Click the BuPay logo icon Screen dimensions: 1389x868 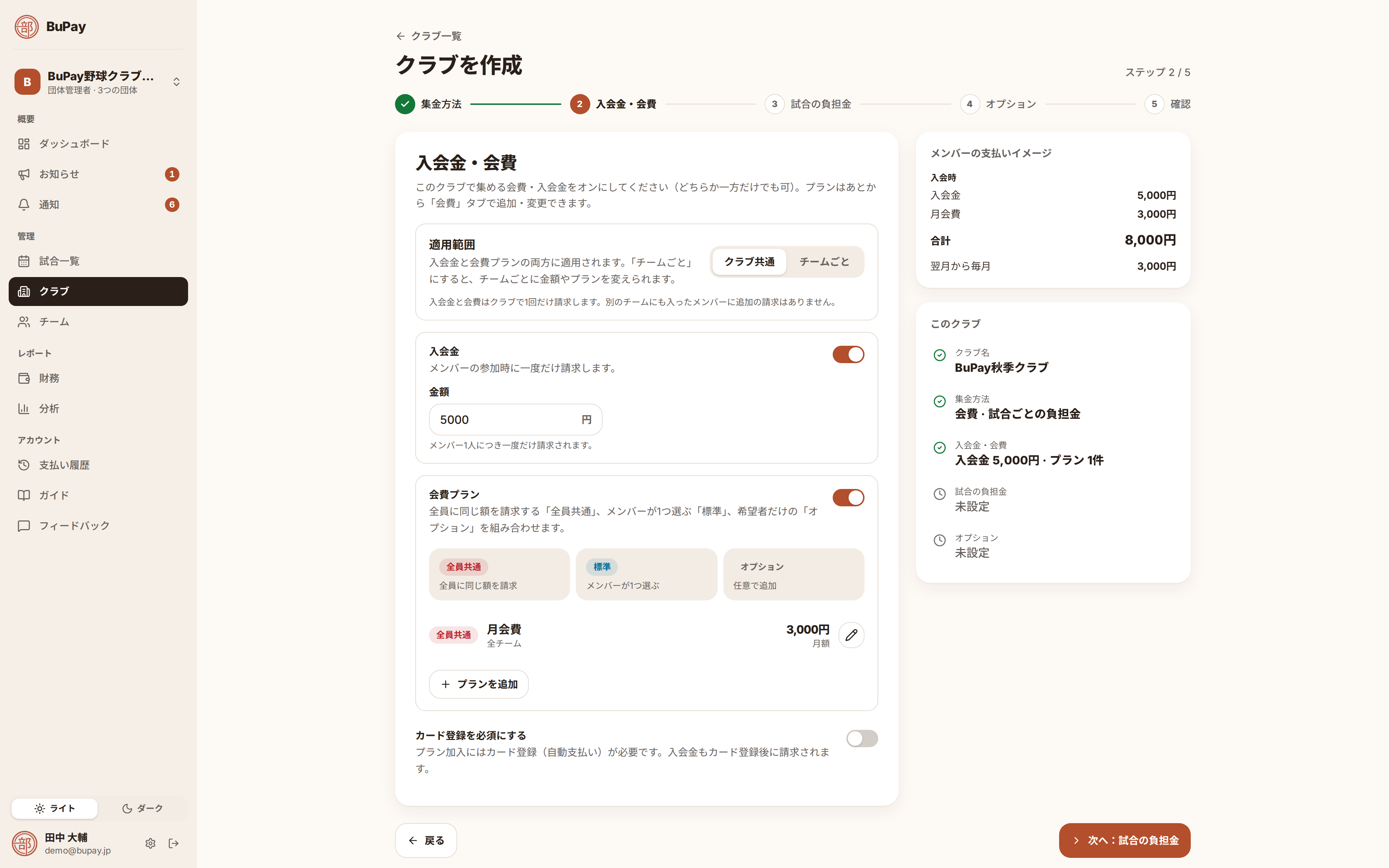pyautogui.click(x=26, y=26)
